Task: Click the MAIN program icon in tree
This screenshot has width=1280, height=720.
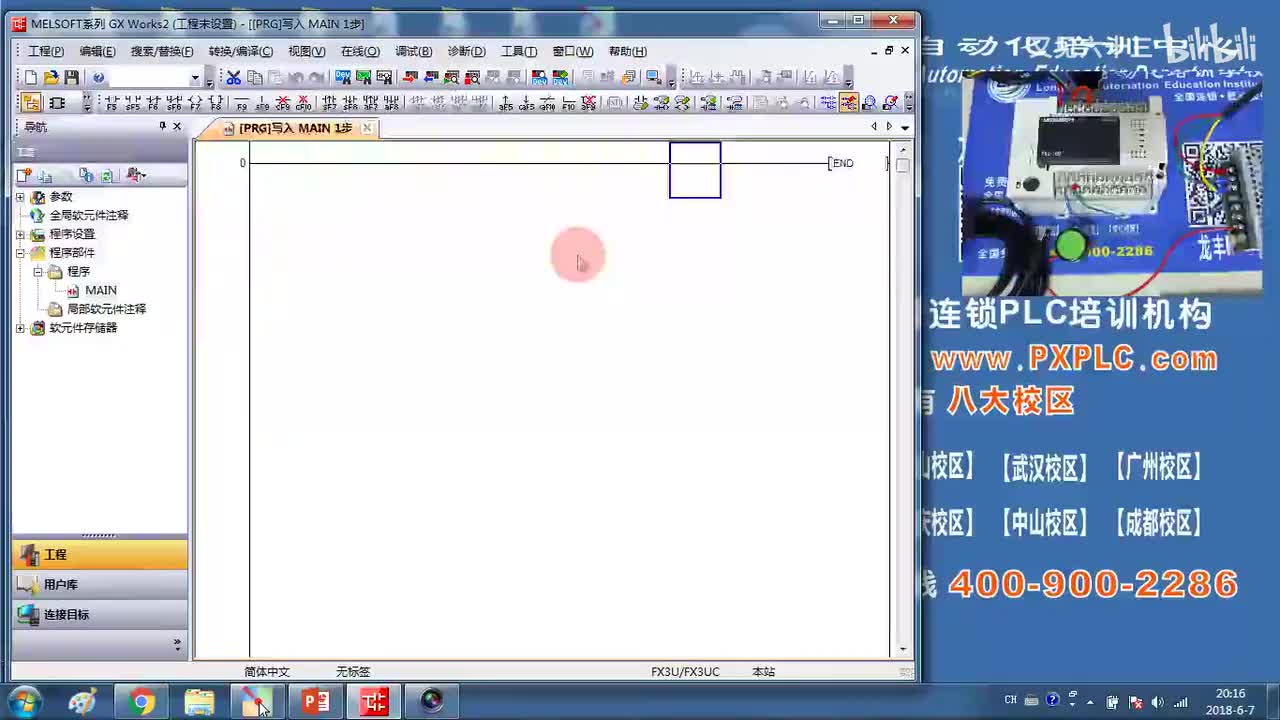Action: click(73, 290)
